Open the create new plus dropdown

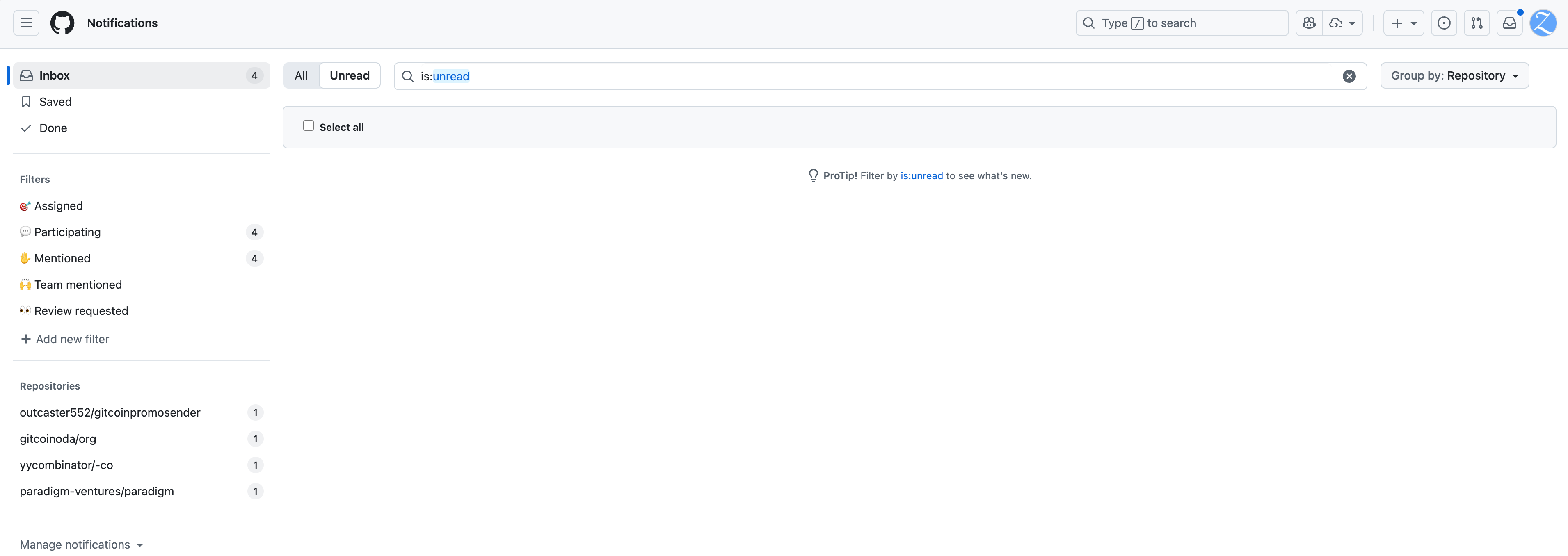point(1403,23)
